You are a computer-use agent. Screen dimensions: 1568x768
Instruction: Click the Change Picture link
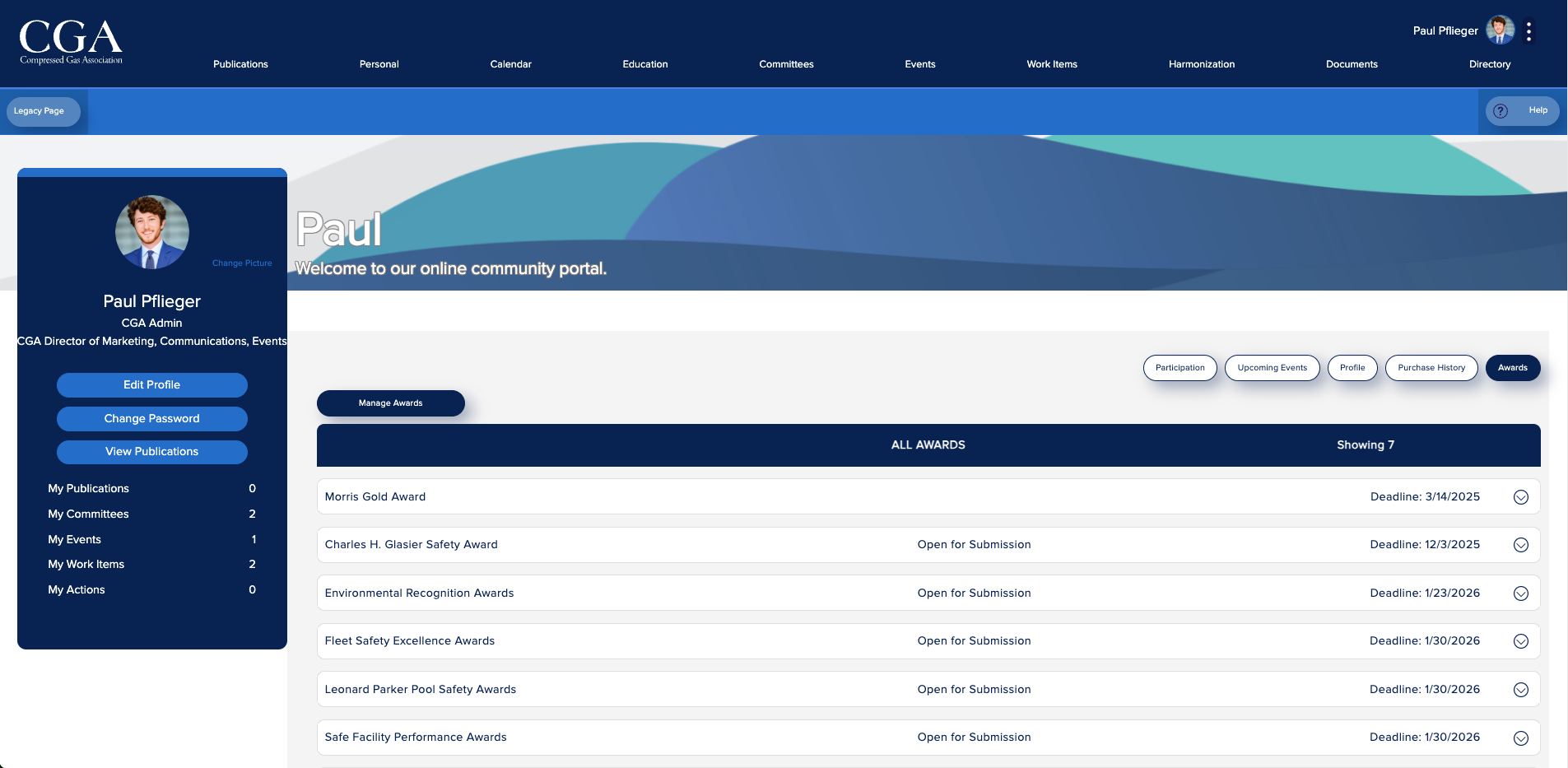point(242,263)
